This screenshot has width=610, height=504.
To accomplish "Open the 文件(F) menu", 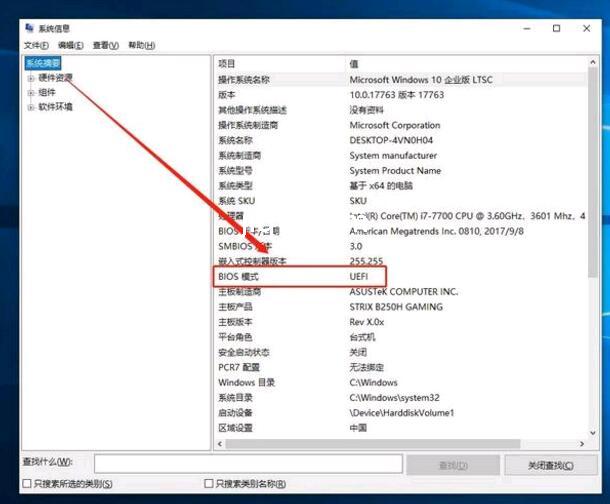I will (36, 45).
